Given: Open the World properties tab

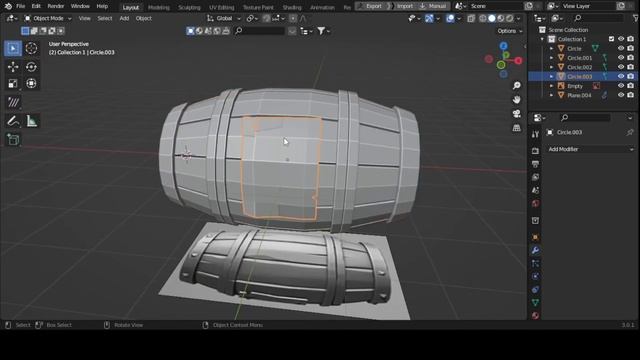Looking at the screenshot, I should [x=536, y=203].
